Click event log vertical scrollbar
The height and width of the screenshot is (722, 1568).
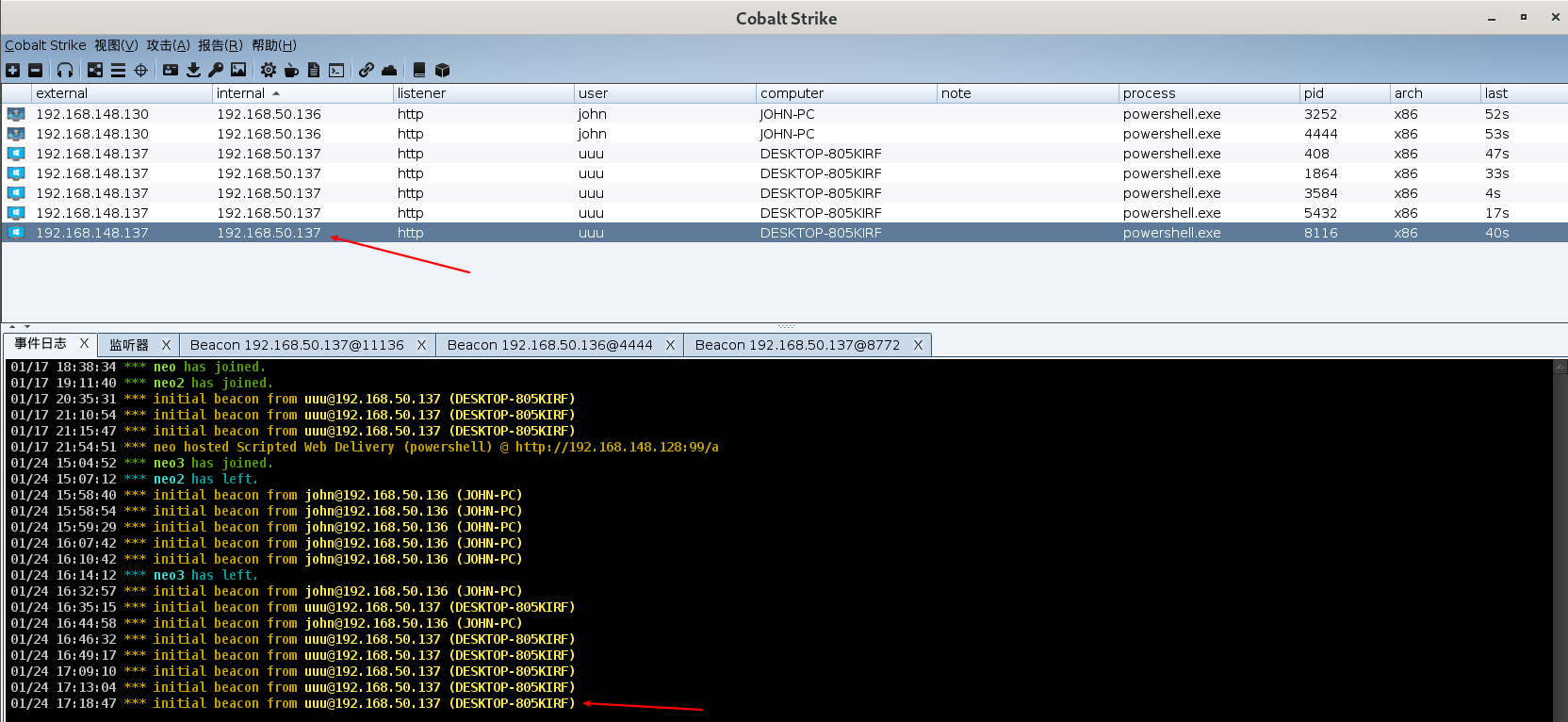pyautogui.click(x=1560, y=540)
